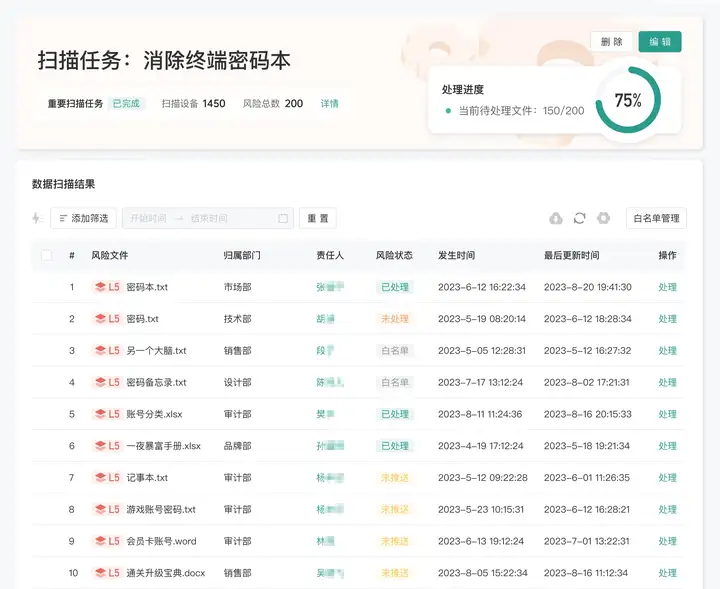The width and height of the screenshot is (720, 589).
Task: Click the calendar icon in date range
Action: tap(283, 218)
